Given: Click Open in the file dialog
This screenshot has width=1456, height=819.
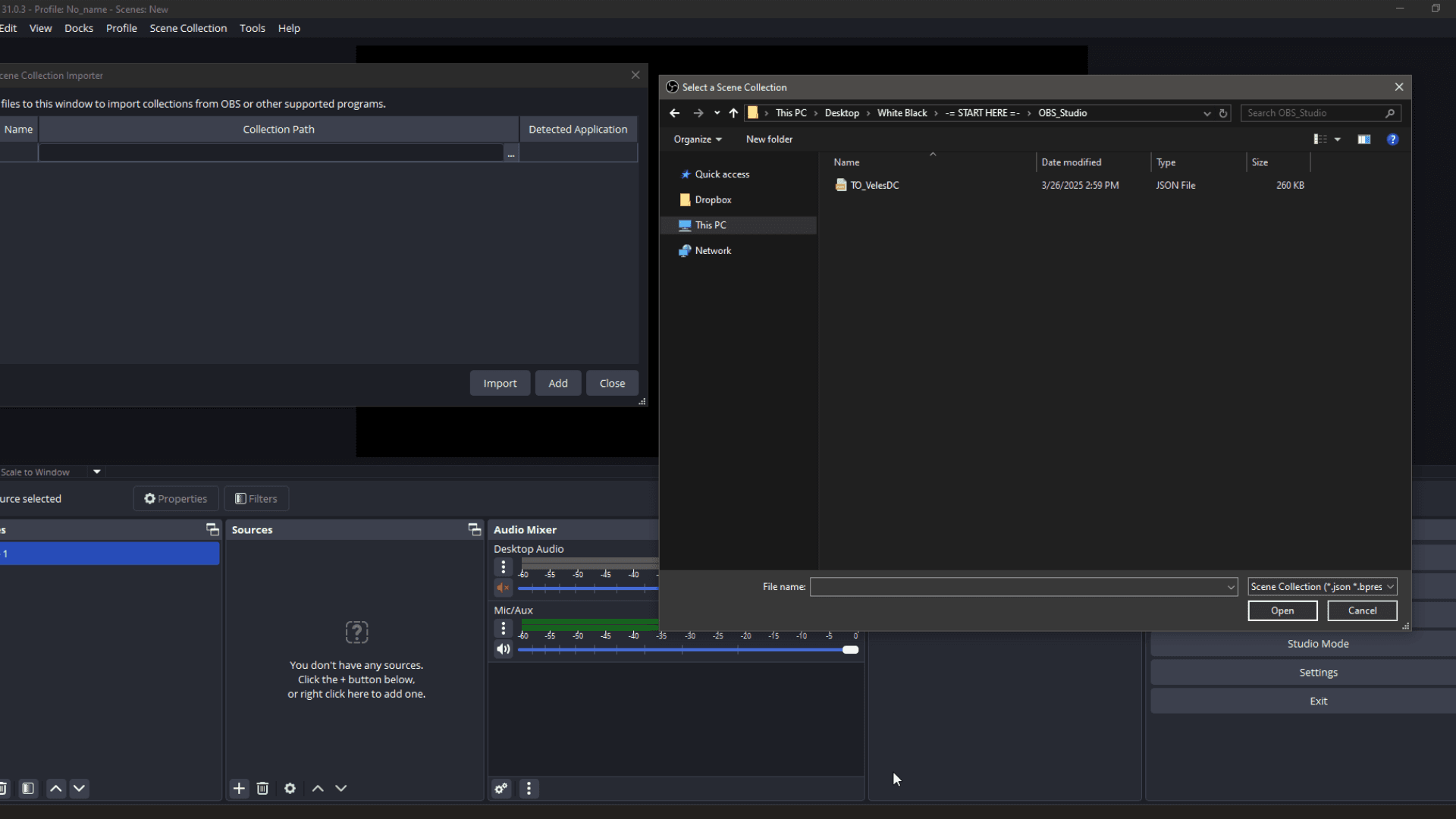Looking at the screenshot, I should coord(1282,611).
